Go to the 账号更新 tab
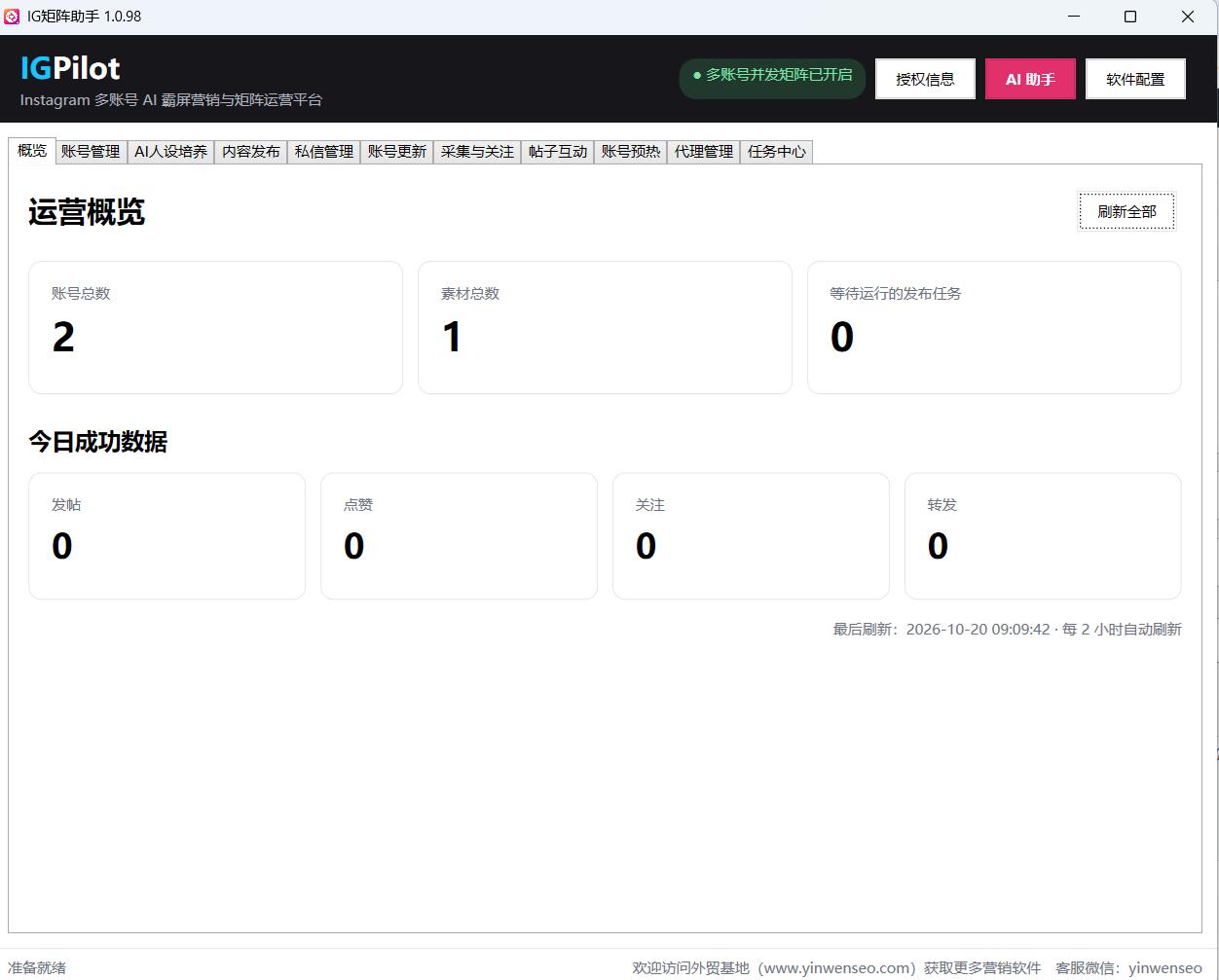This screenshot has height=980, width=1219. tap(397, 152)
